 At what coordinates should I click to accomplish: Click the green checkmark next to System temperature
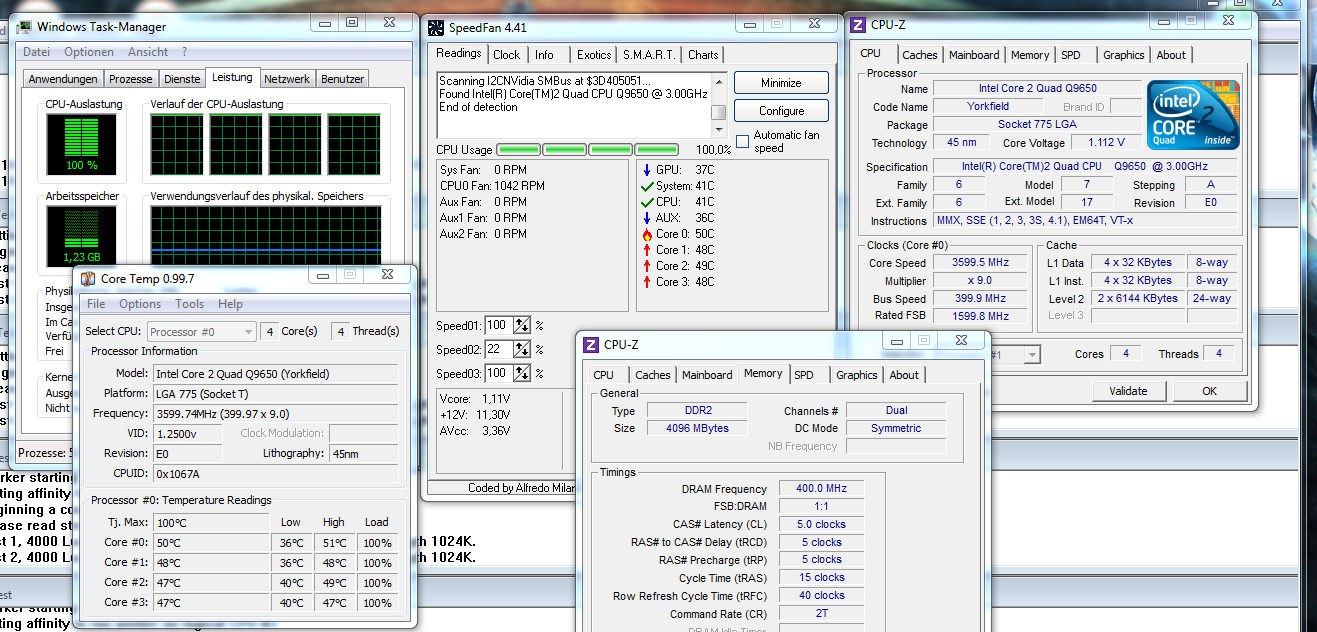[647, 186]
